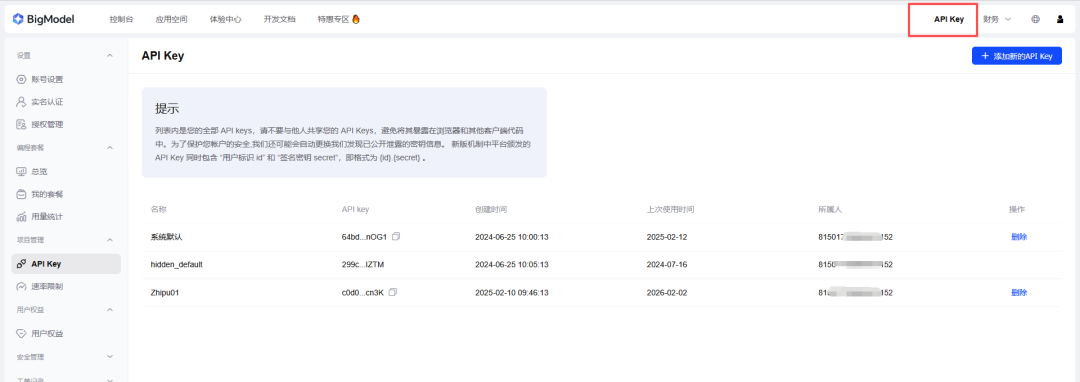Image resolution: width=1080 pixels, height=382 pixels.
Task: Click the 系统默认 name cell
Action: pyautogui.click(x=166, y=237)
